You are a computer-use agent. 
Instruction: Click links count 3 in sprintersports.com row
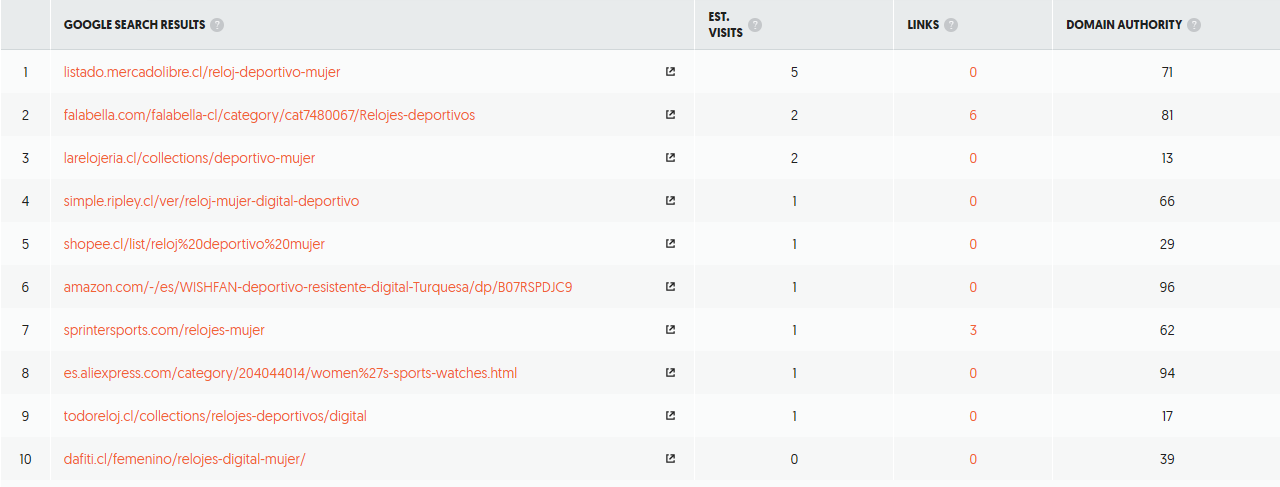[973, 330]
